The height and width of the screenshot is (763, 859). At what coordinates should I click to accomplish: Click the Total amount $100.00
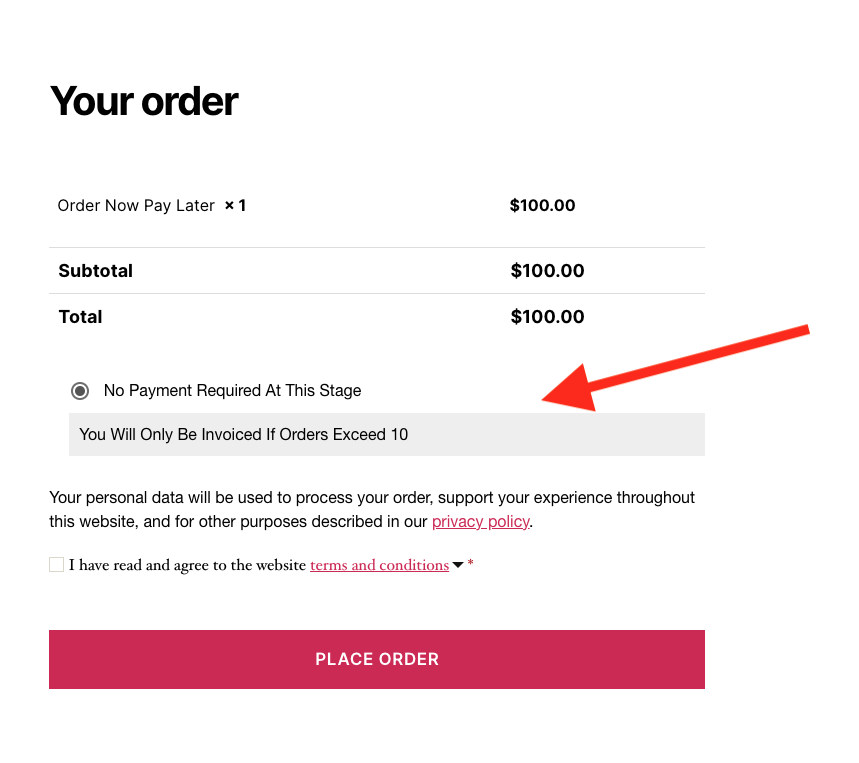point(547,317)
